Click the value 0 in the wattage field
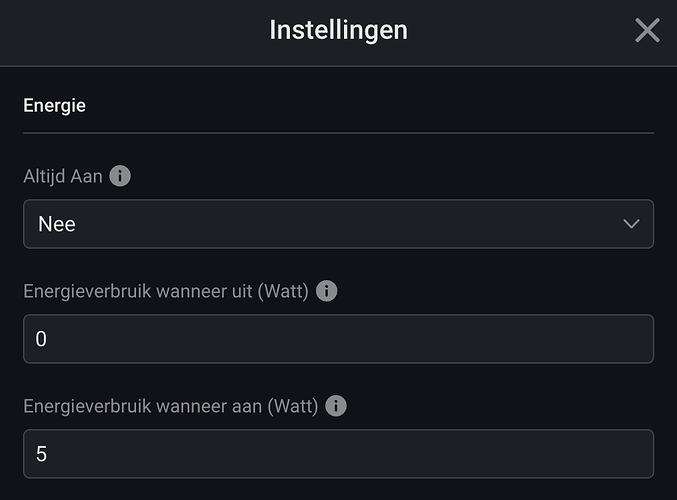Screen dimensions: 677x500 pos(41,339)
